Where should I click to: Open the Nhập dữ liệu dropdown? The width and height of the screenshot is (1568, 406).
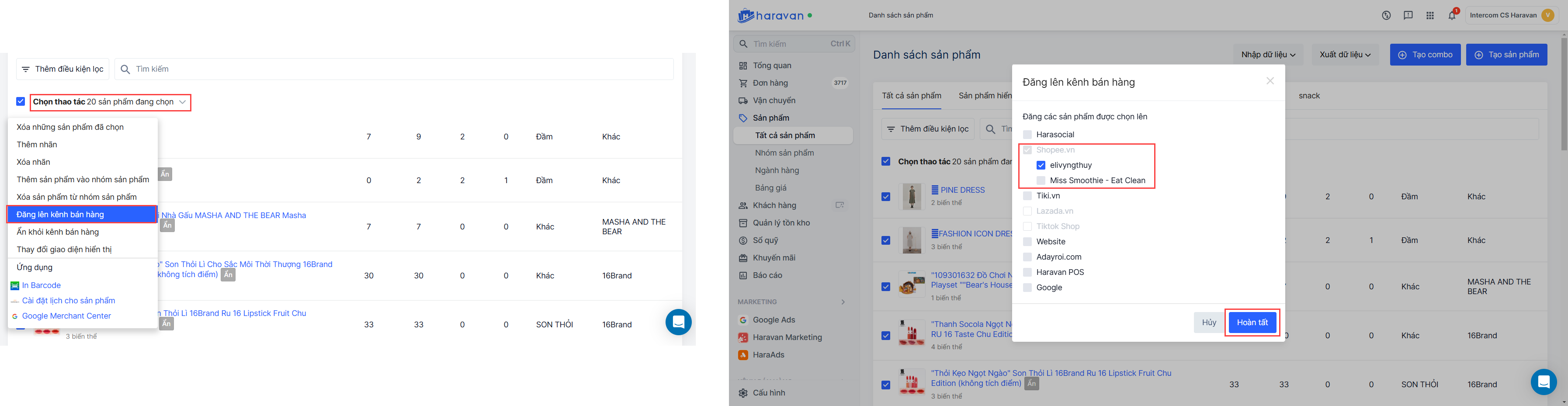click(x=1268, y=55)
